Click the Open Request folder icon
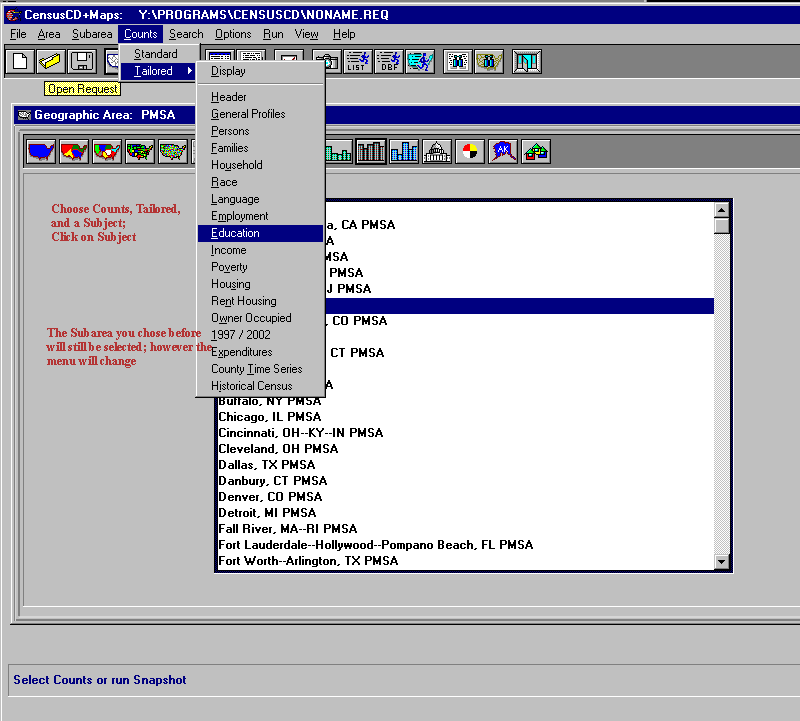The height and width of the screenshot is (721, 800). tap(50, 61)
